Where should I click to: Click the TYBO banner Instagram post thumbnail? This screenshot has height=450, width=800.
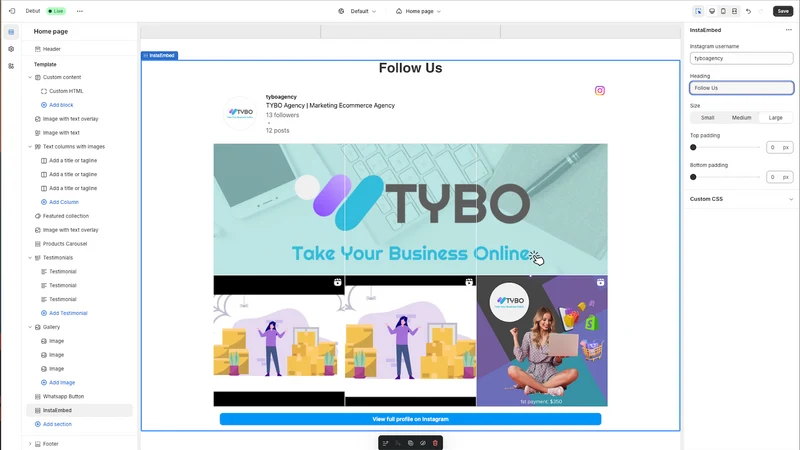[410, 209]
